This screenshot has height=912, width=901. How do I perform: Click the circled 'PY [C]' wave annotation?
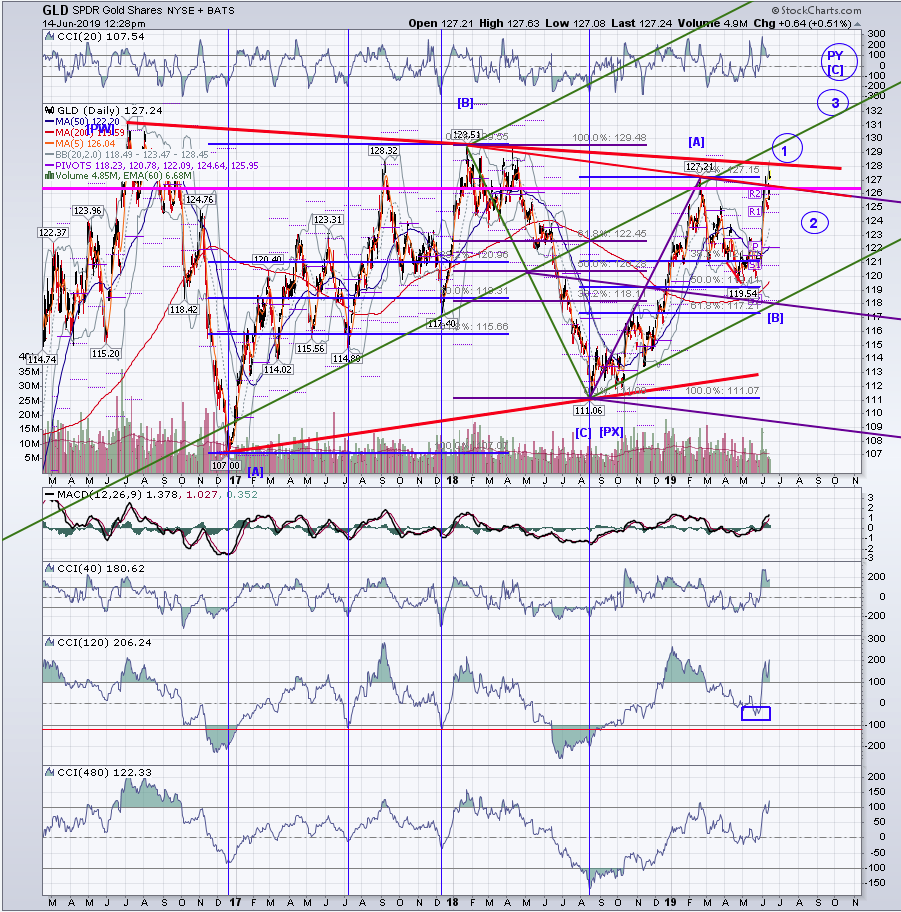tap(839, 62)
